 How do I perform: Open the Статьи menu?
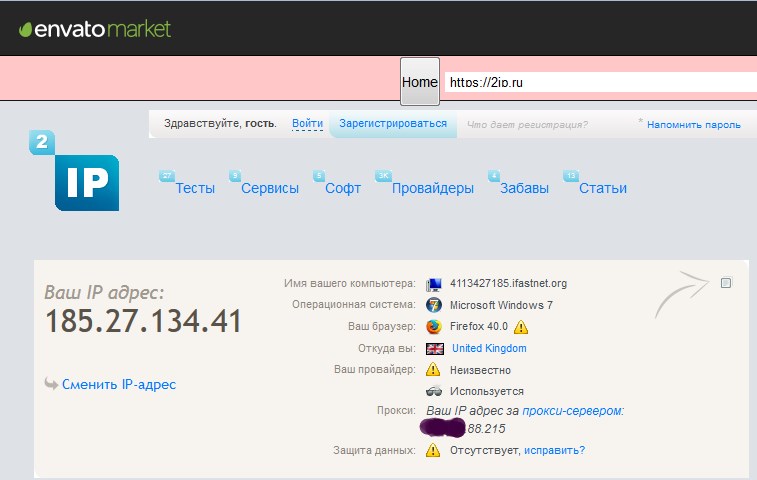tap(603, 188)
